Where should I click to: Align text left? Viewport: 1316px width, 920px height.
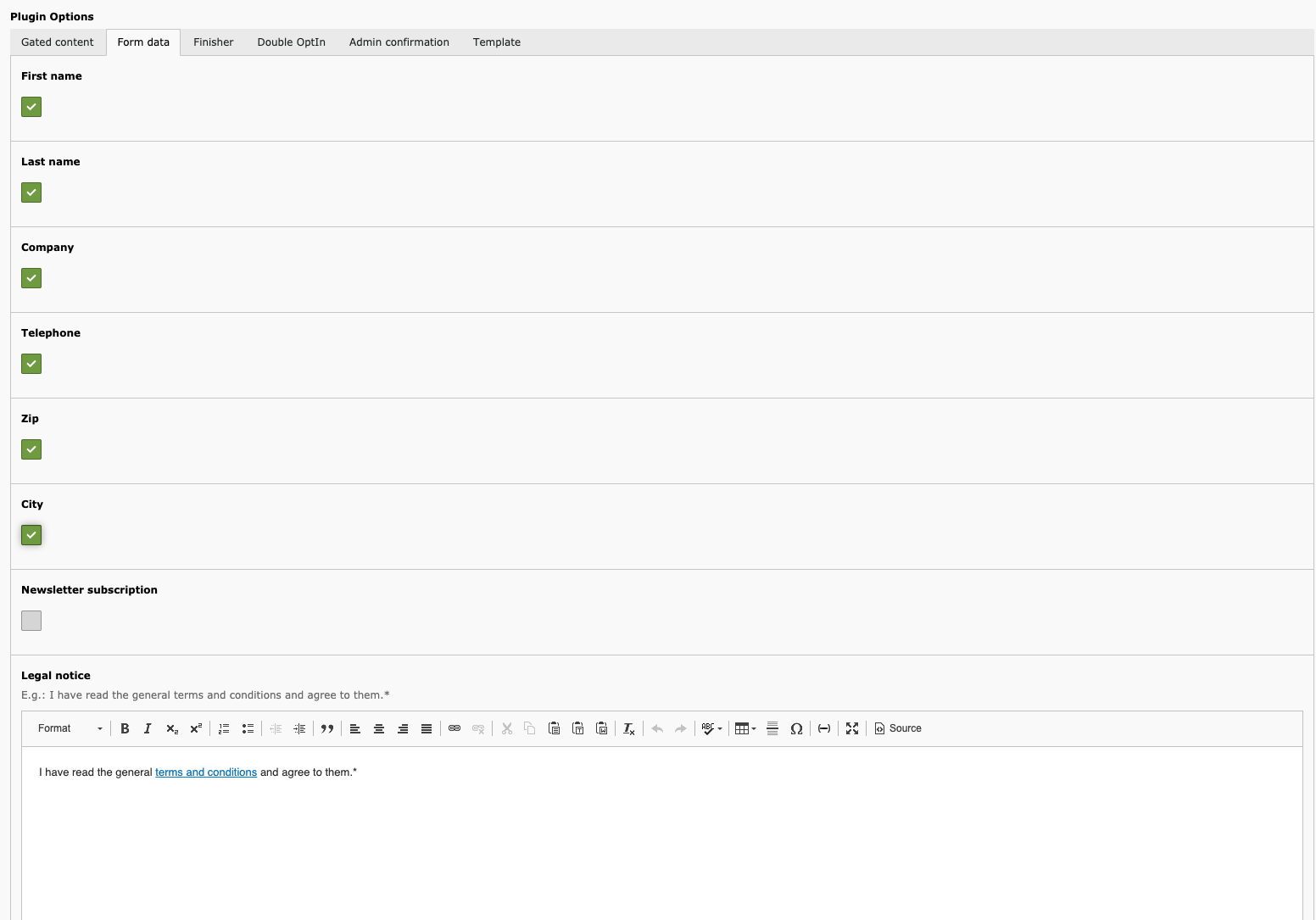click(x=355, y=728)
